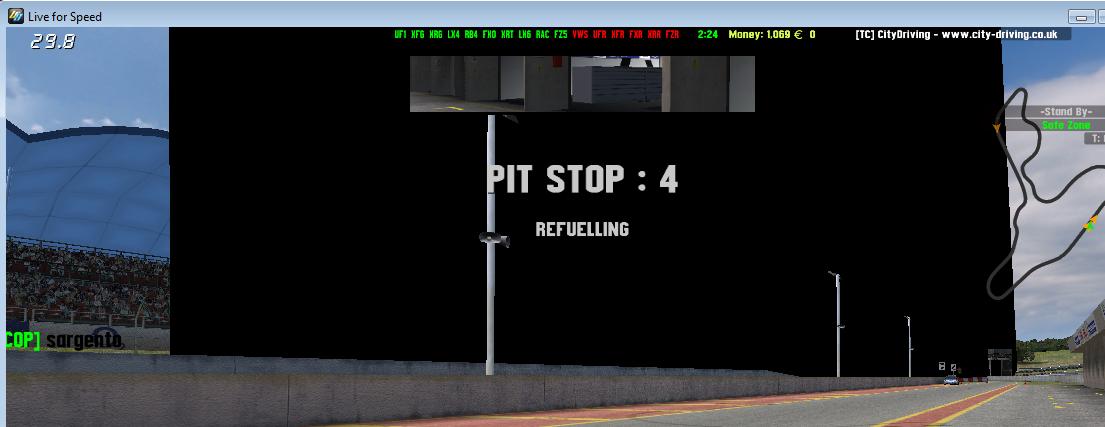Screen dimensions: 1105x427
Task: Select the RAC car code
Action: [x=542, y=34]
